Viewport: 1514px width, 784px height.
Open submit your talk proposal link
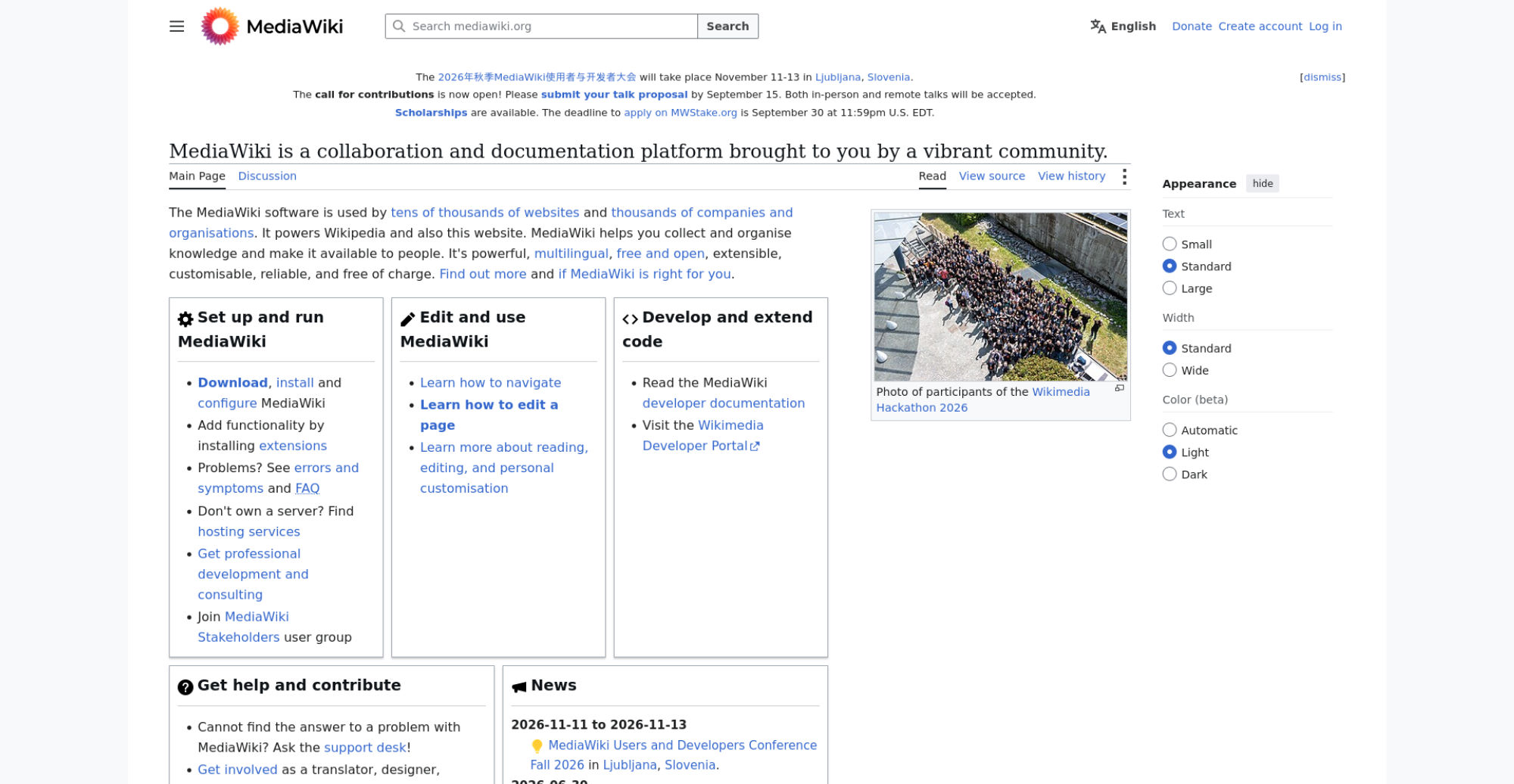614,95
